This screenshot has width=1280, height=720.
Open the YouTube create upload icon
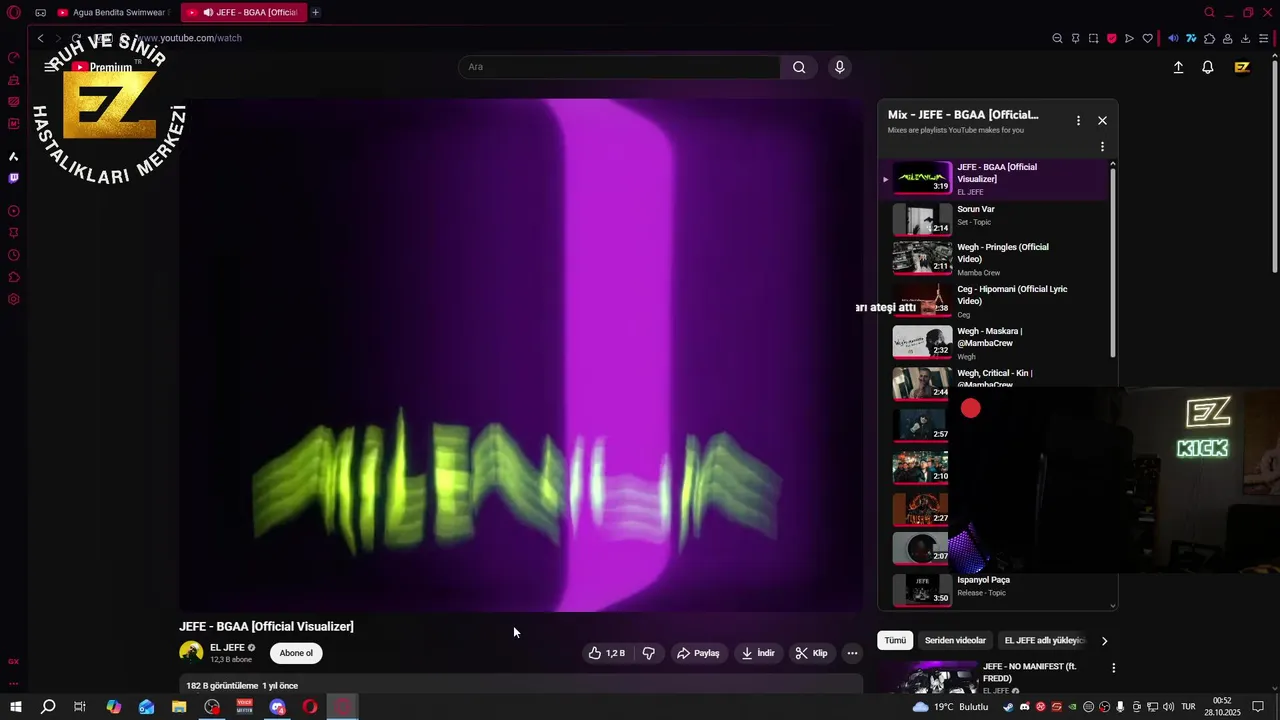point(1178,67)
